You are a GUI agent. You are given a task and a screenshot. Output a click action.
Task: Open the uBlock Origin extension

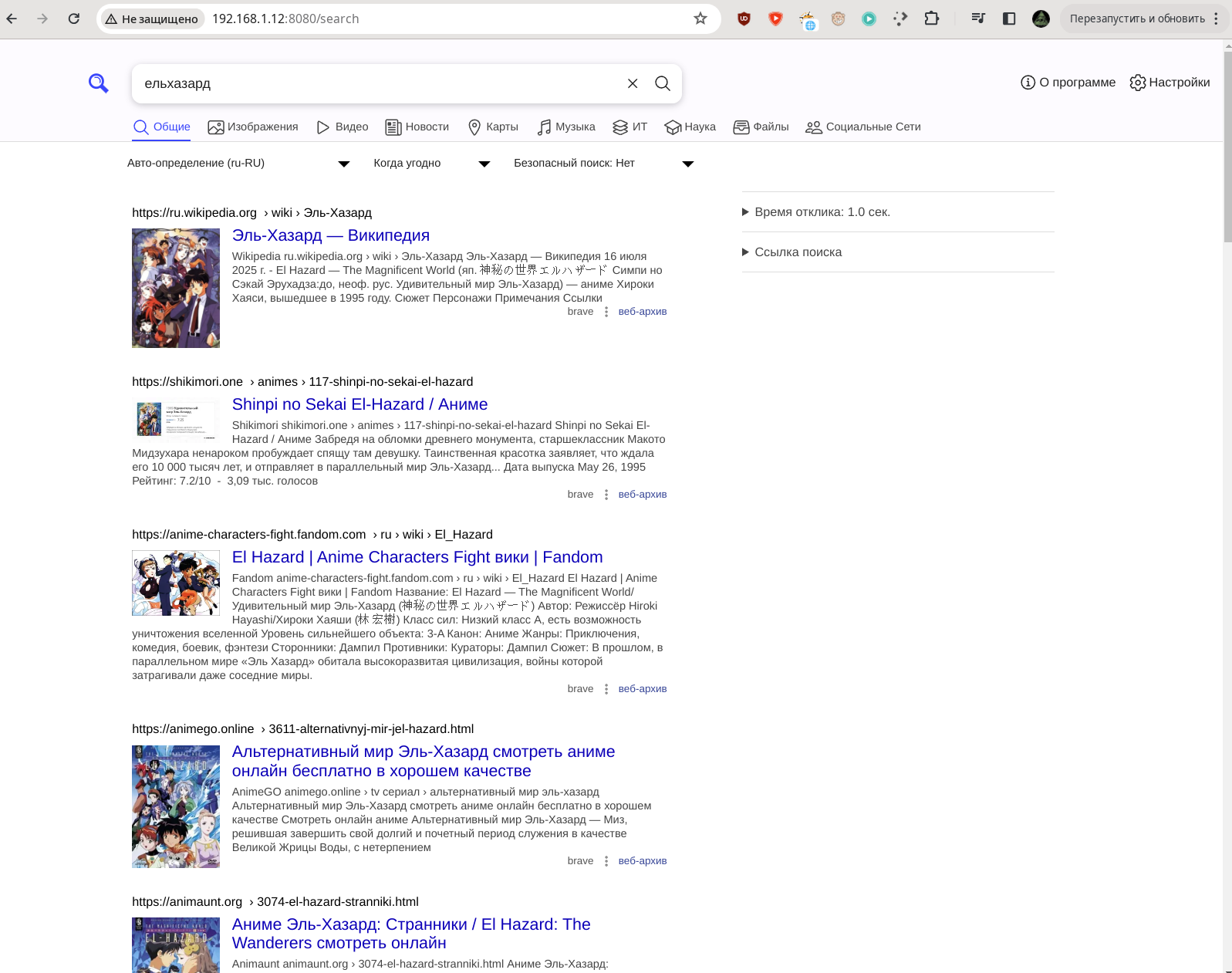[744, 19]
